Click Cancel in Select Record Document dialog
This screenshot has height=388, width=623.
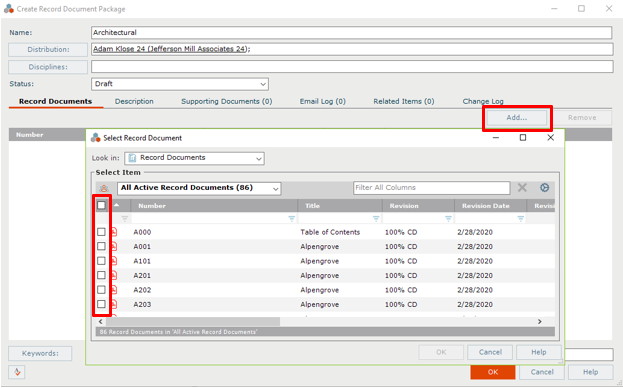[490, 352]
